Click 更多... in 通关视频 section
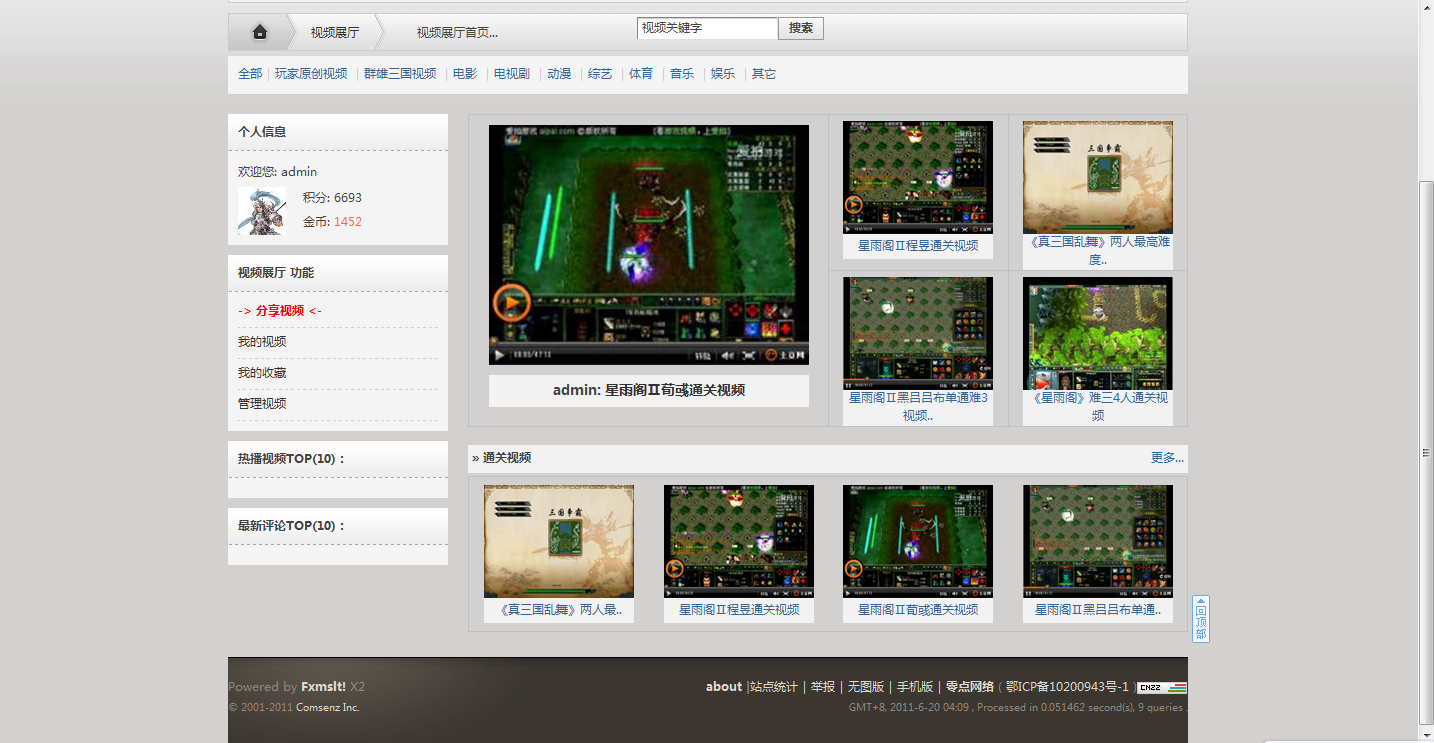Viewport: 1434px width, 743px height. (x=1167, y=458)
